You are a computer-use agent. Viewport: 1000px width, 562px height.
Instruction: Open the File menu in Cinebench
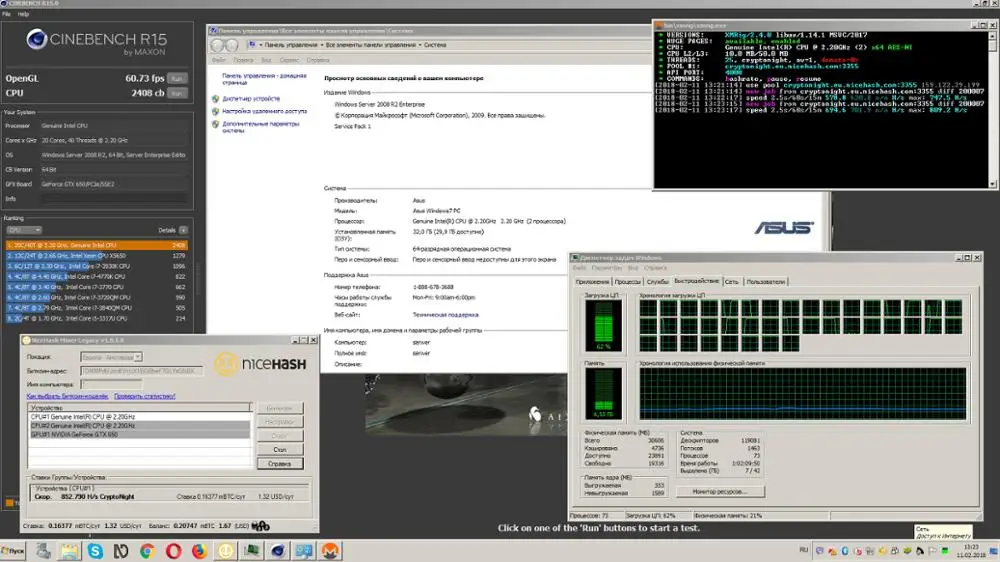point(7,15)
